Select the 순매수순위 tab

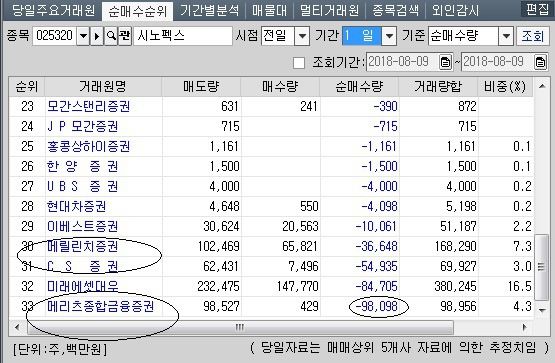[138, 11]
